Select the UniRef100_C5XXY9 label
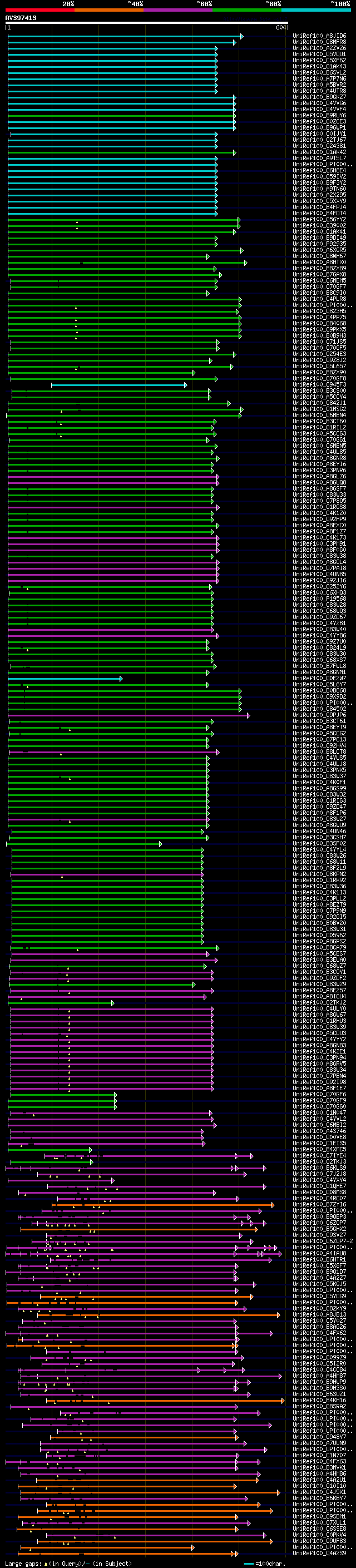 click(319, 201)
